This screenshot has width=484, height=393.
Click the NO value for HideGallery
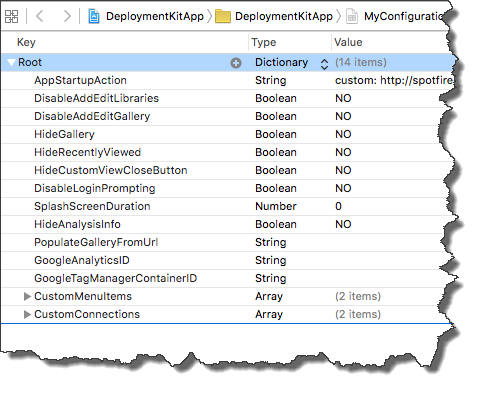[343, 134]
